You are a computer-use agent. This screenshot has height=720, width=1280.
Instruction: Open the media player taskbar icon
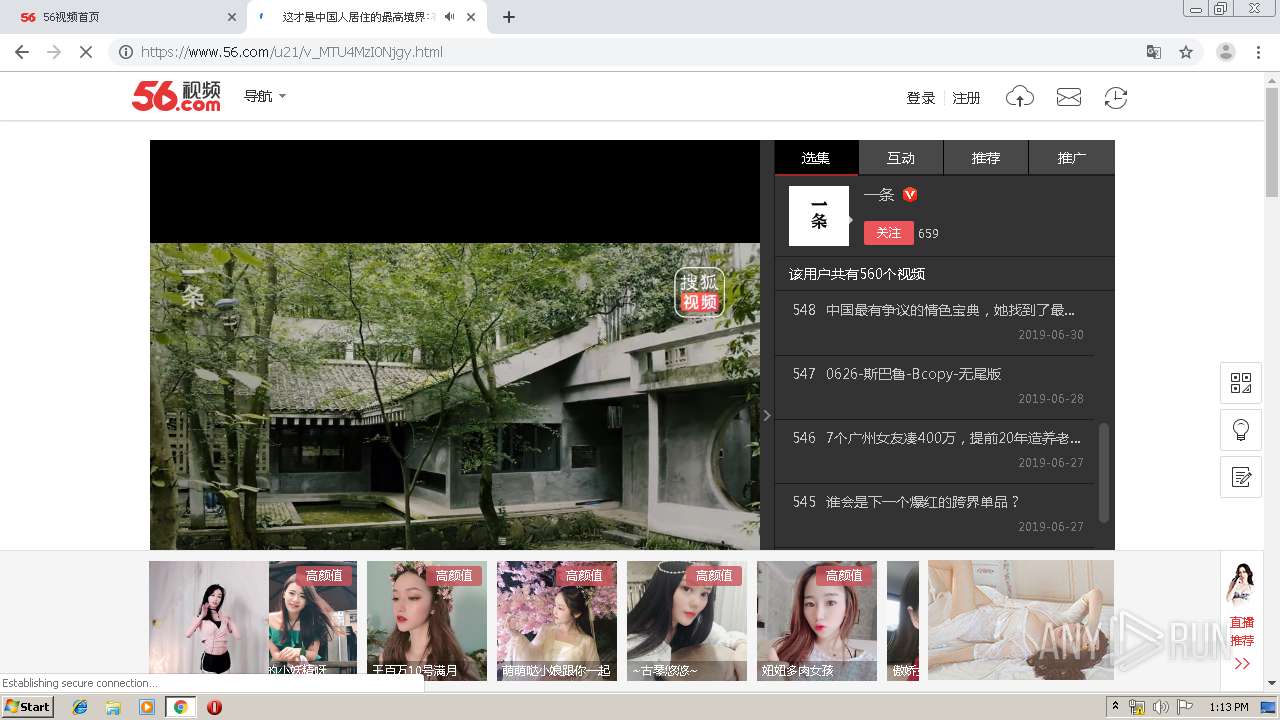click(x=147, y=707)
